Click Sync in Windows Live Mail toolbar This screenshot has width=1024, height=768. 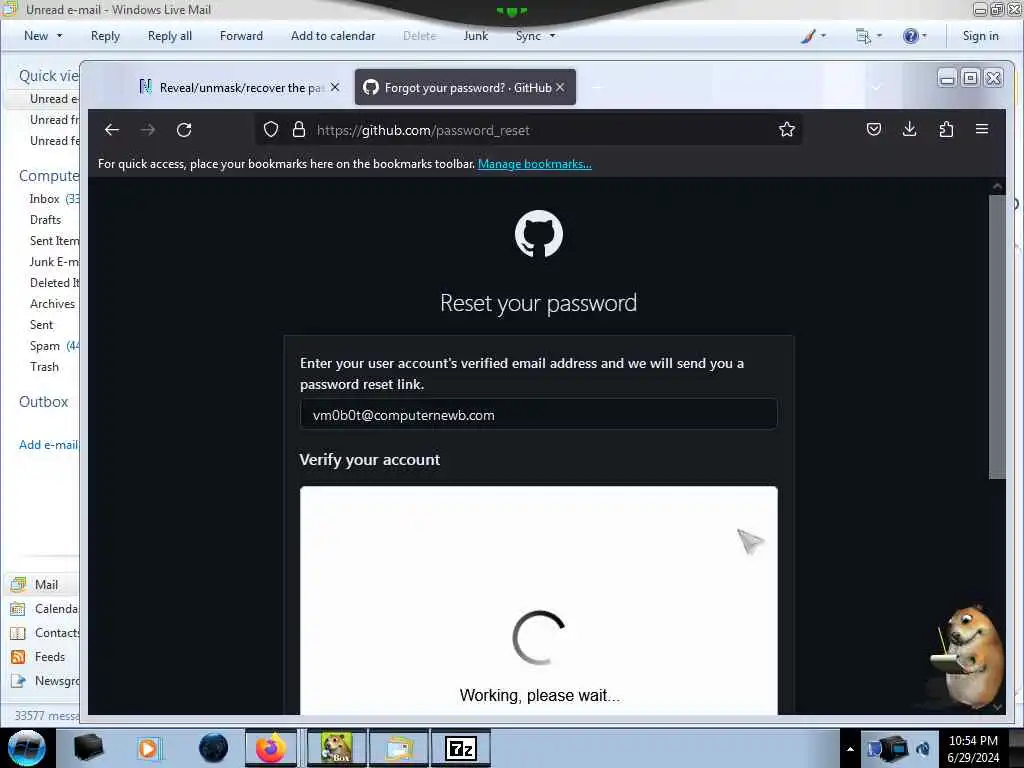(528, 36)
